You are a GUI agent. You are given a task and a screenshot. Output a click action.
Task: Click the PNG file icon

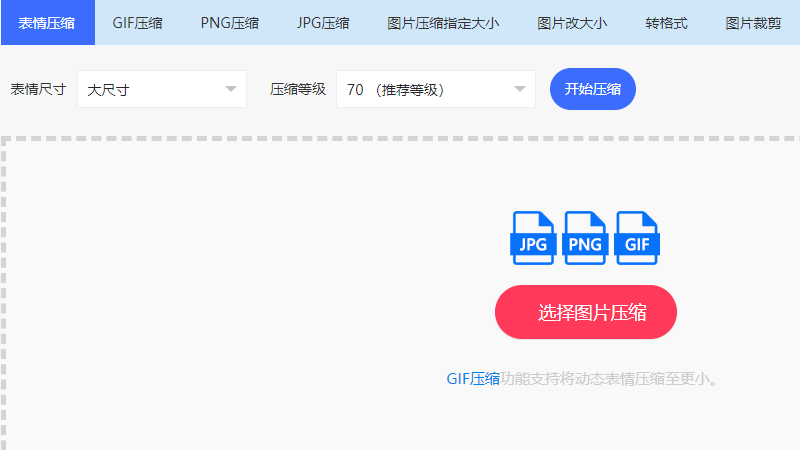click(585, 238)
